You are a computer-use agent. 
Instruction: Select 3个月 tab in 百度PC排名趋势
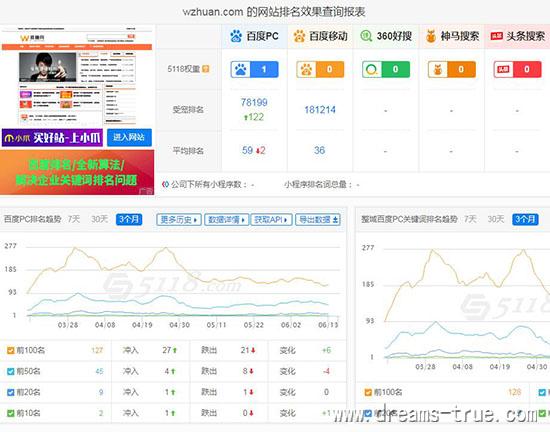(129, 220)
